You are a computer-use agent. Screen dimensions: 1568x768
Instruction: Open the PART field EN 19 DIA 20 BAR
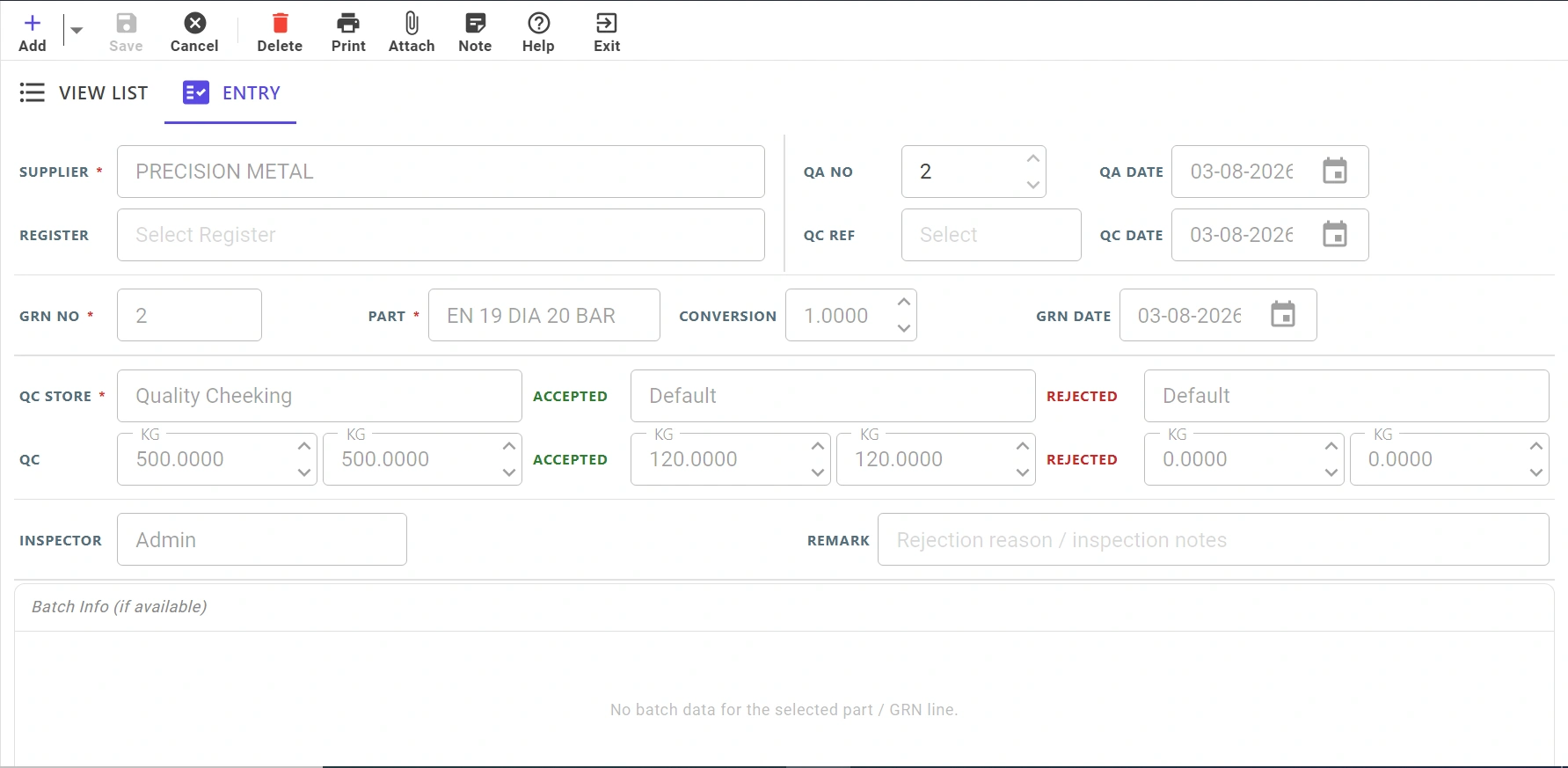[543, 315]
